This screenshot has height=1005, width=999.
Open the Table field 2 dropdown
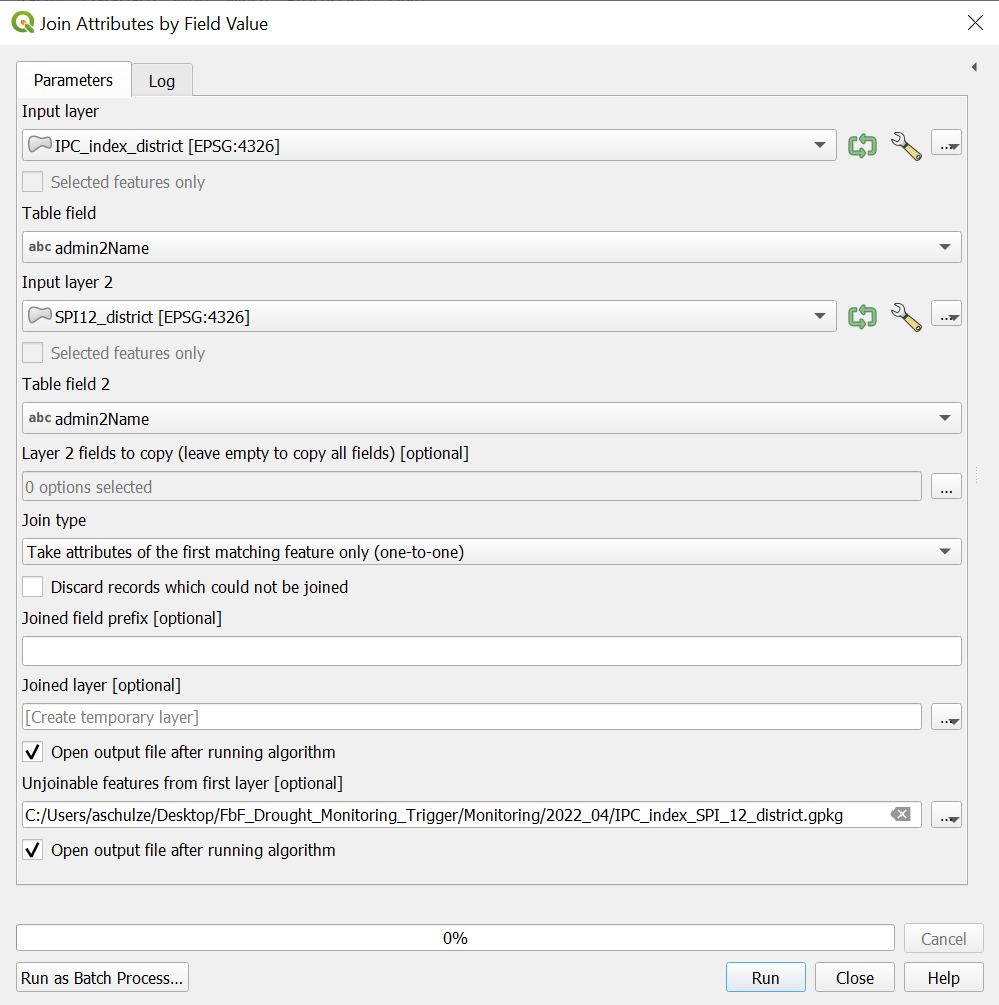point(491,418)
